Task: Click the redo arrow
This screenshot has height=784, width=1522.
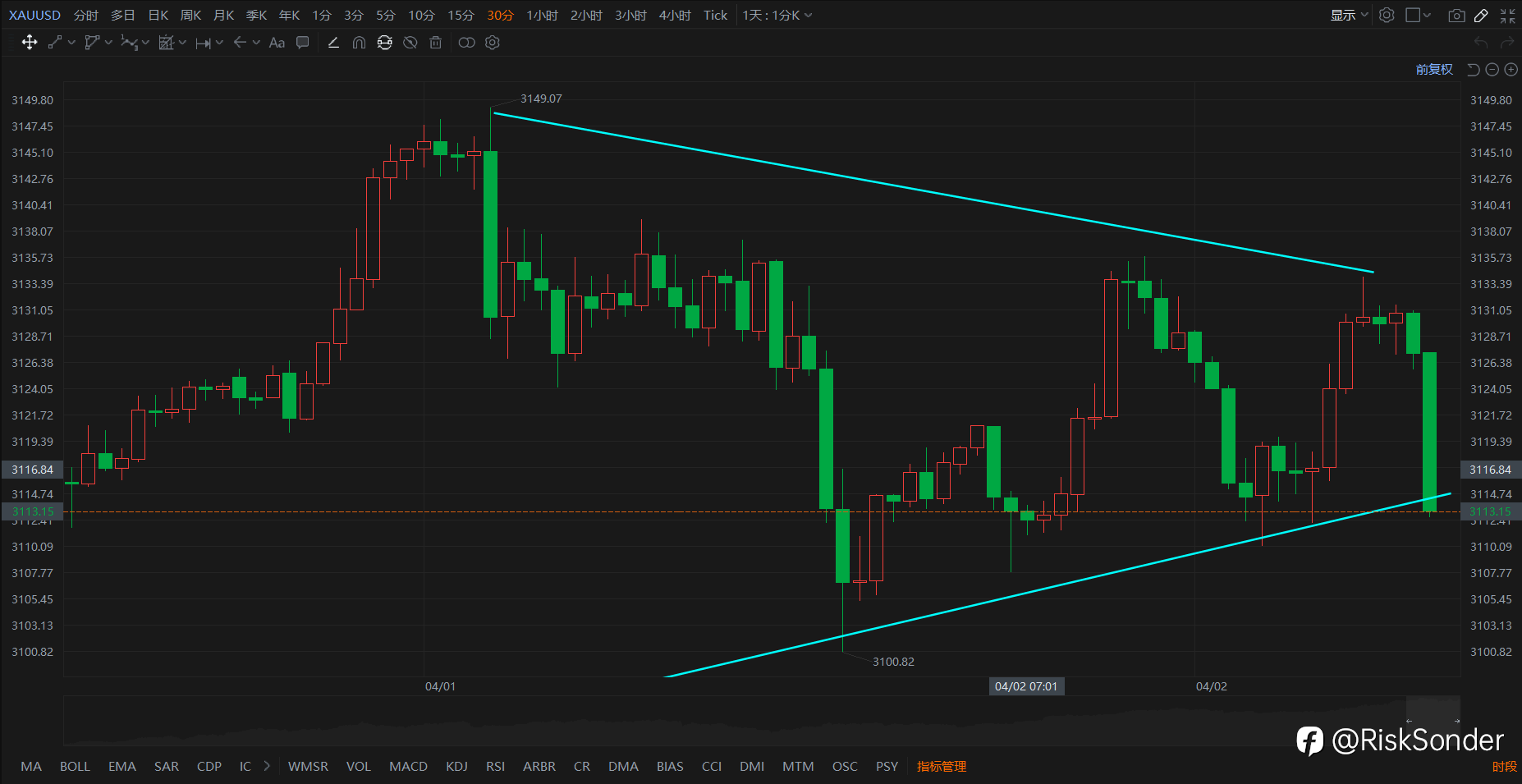Action: [1507, 43]
